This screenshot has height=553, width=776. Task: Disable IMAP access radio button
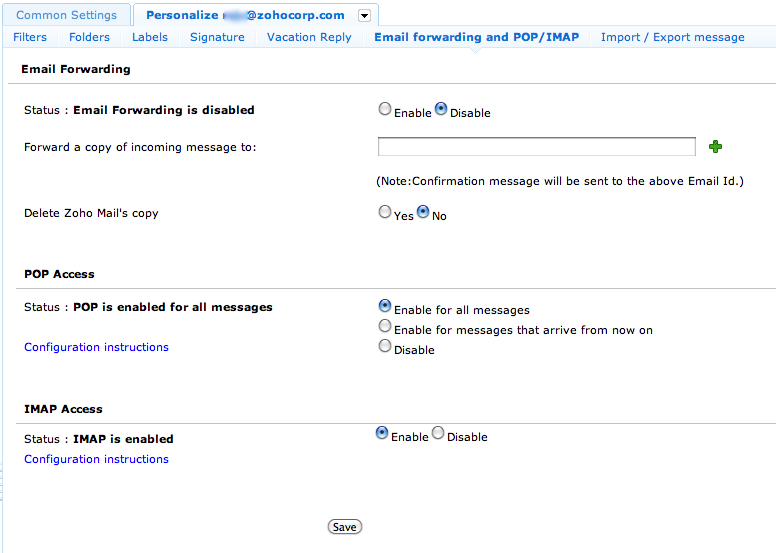[438, 434]
